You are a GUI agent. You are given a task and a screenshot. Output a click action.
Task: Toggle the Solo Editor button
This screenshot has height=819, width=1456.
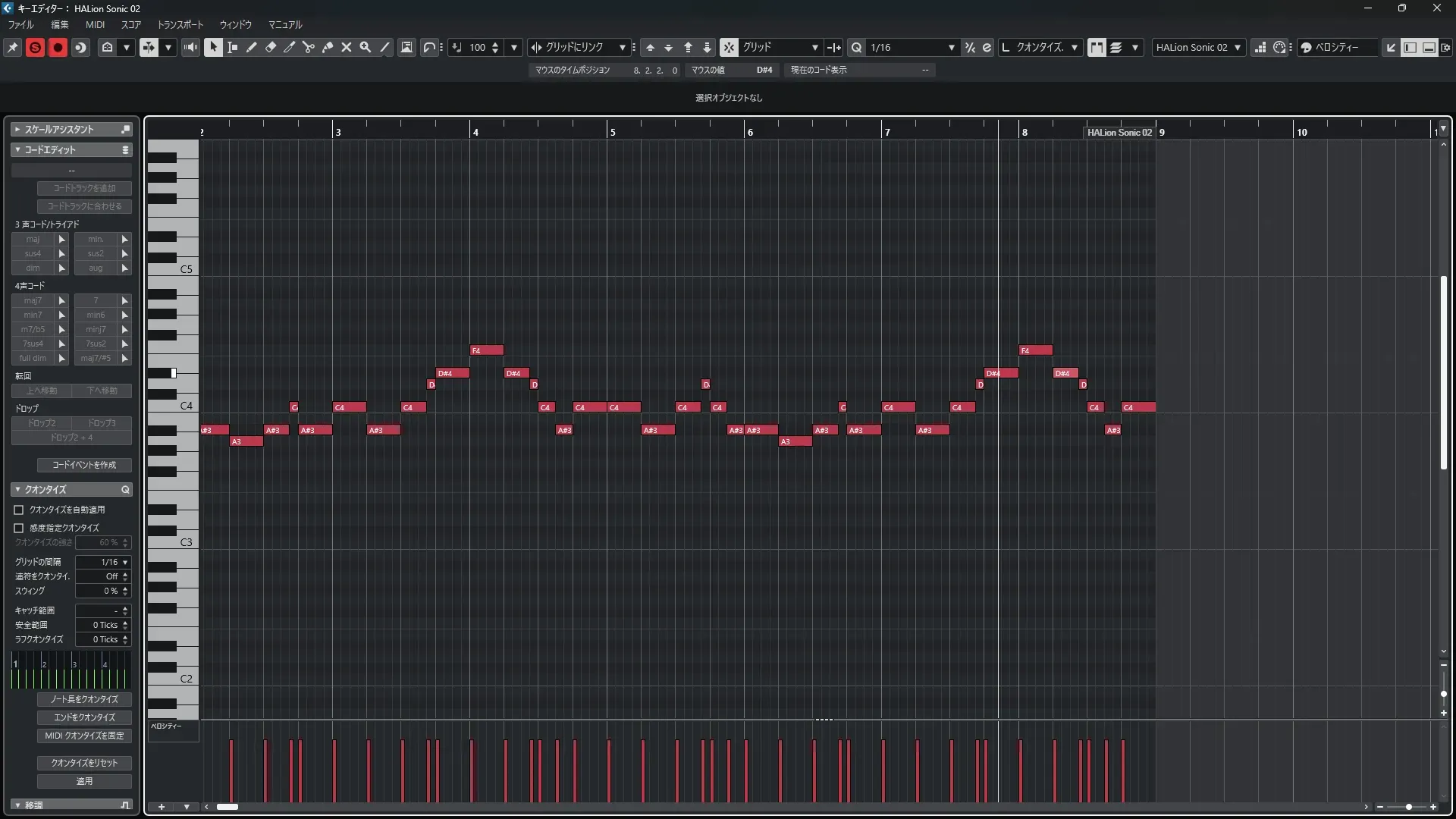[35, 47]
